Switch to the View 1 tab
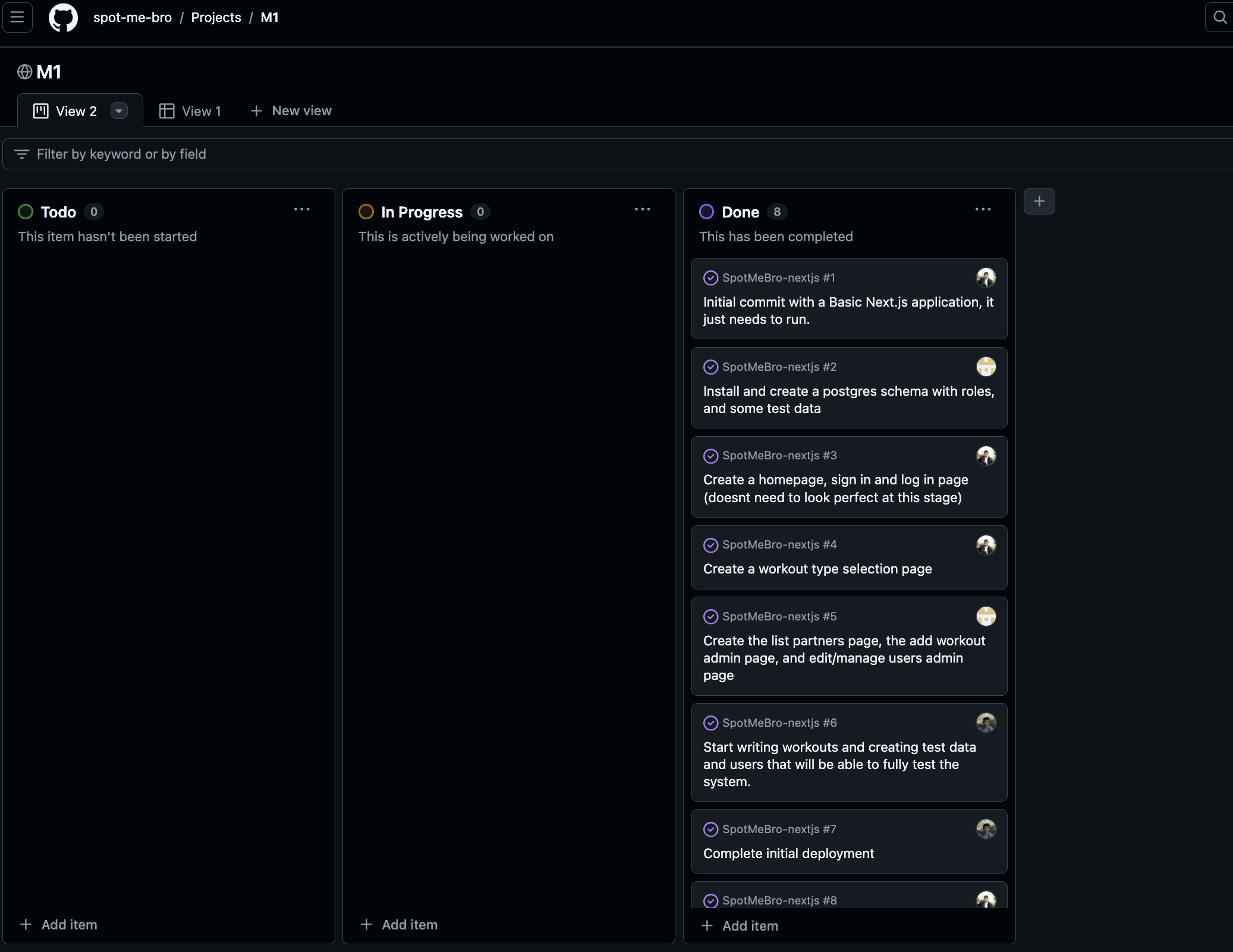The height and width of the screenshot is (952, 1233). pos(190,111)
